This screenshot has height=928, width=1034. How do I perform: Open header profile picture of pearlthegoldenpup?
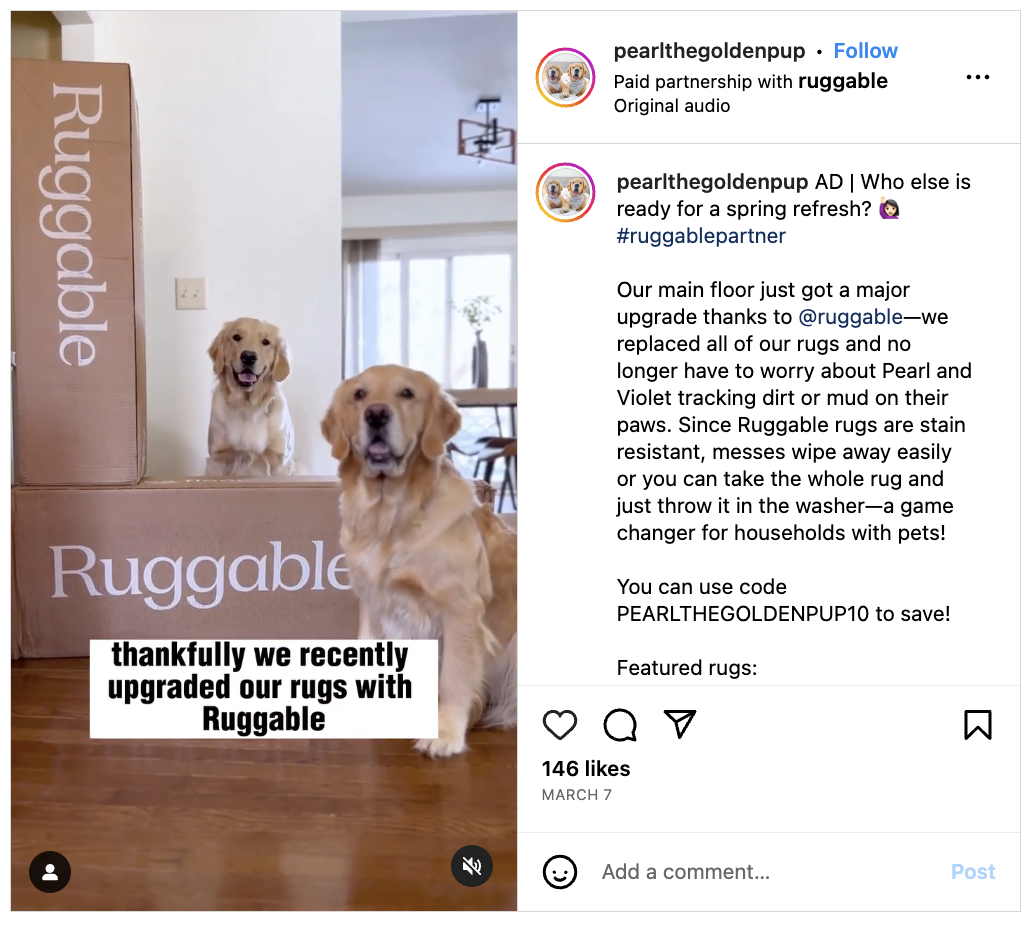point(565,78)
